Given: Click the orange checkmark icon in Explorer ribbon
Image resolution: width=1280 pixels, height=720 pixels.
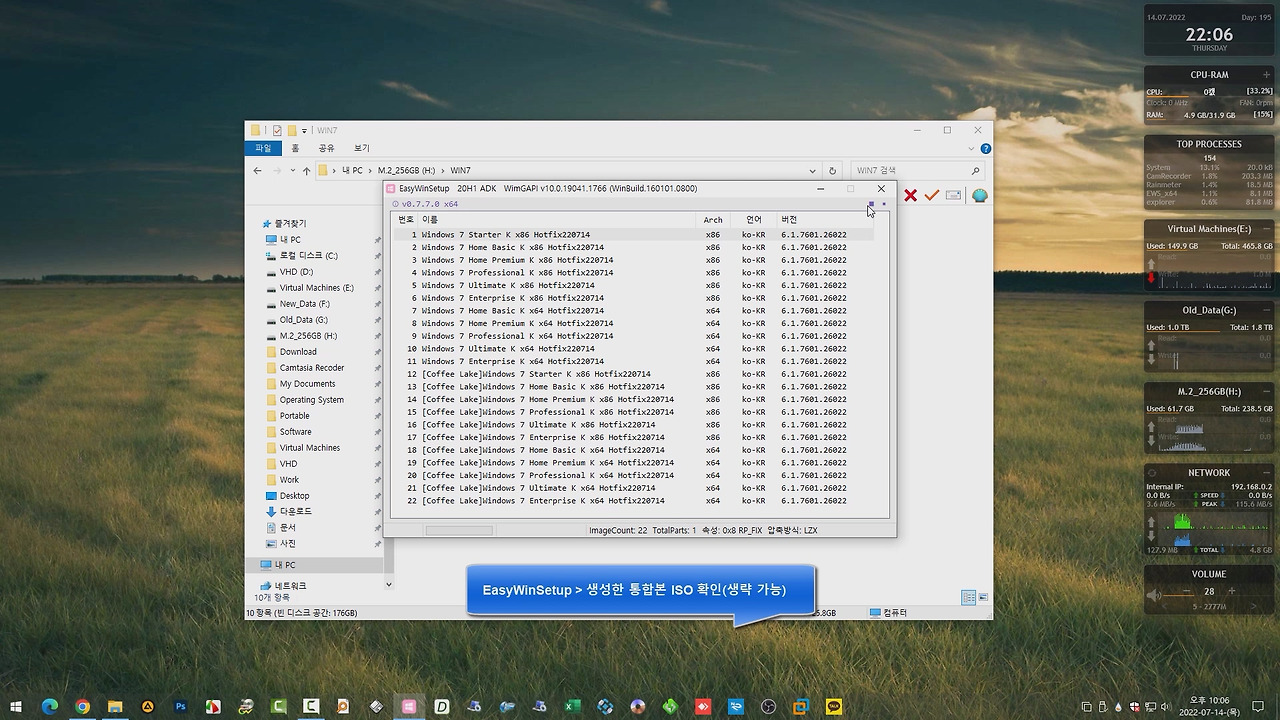Looking at the screenshot, I should tap(932, 196).
